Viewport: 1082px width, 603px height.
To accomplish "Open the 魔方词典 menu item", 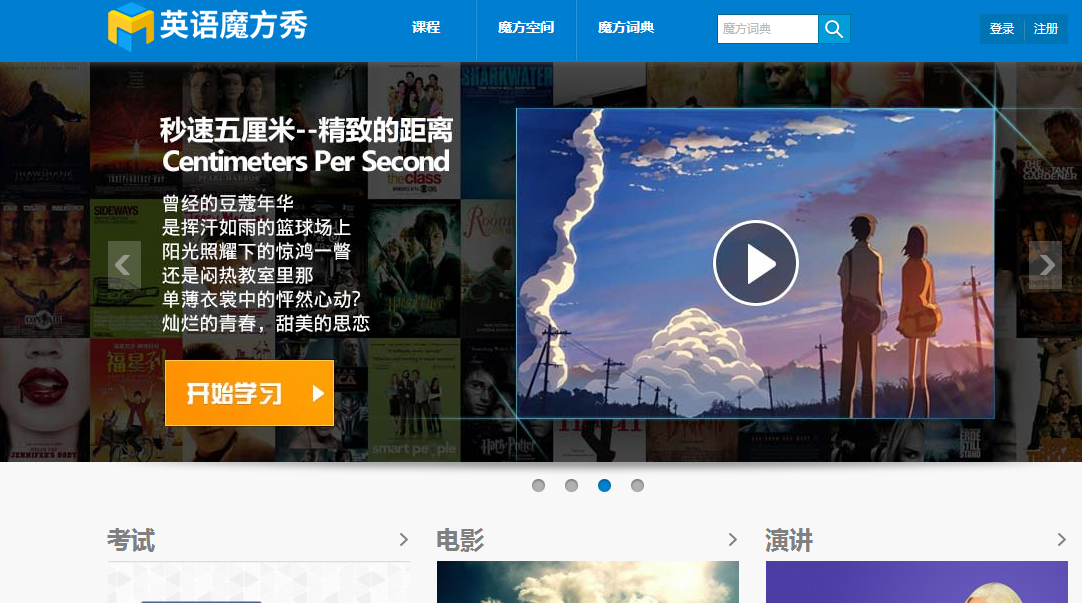I will (626, 28).
